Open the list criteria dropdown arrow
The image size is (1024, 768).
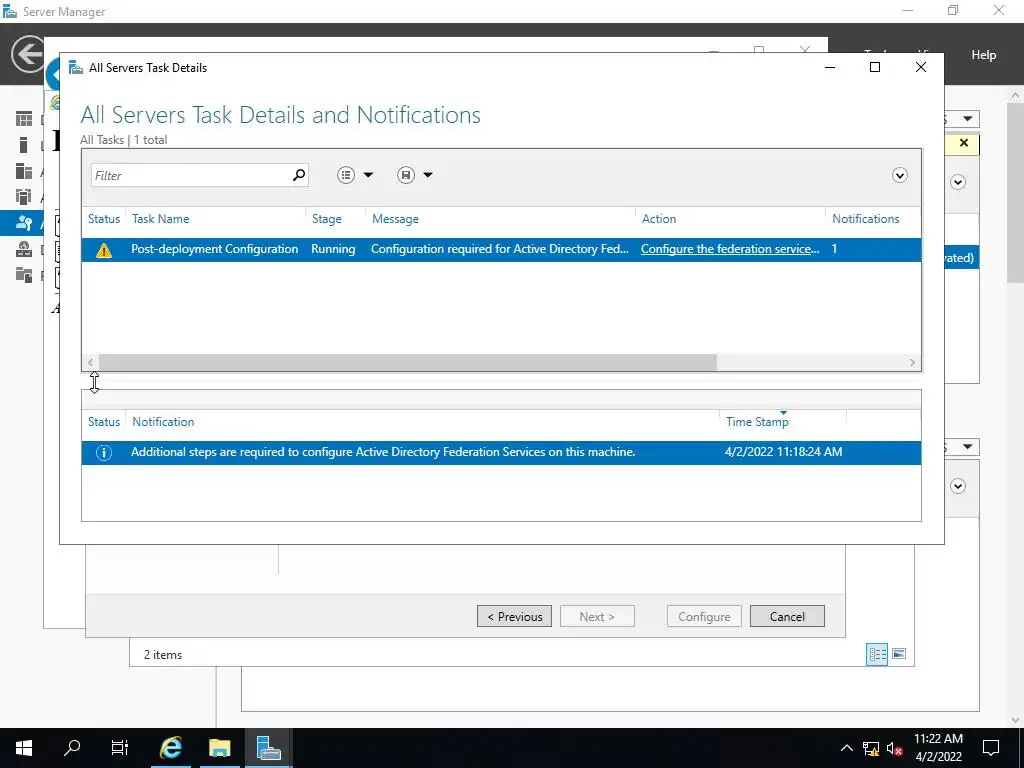point(368,175)
